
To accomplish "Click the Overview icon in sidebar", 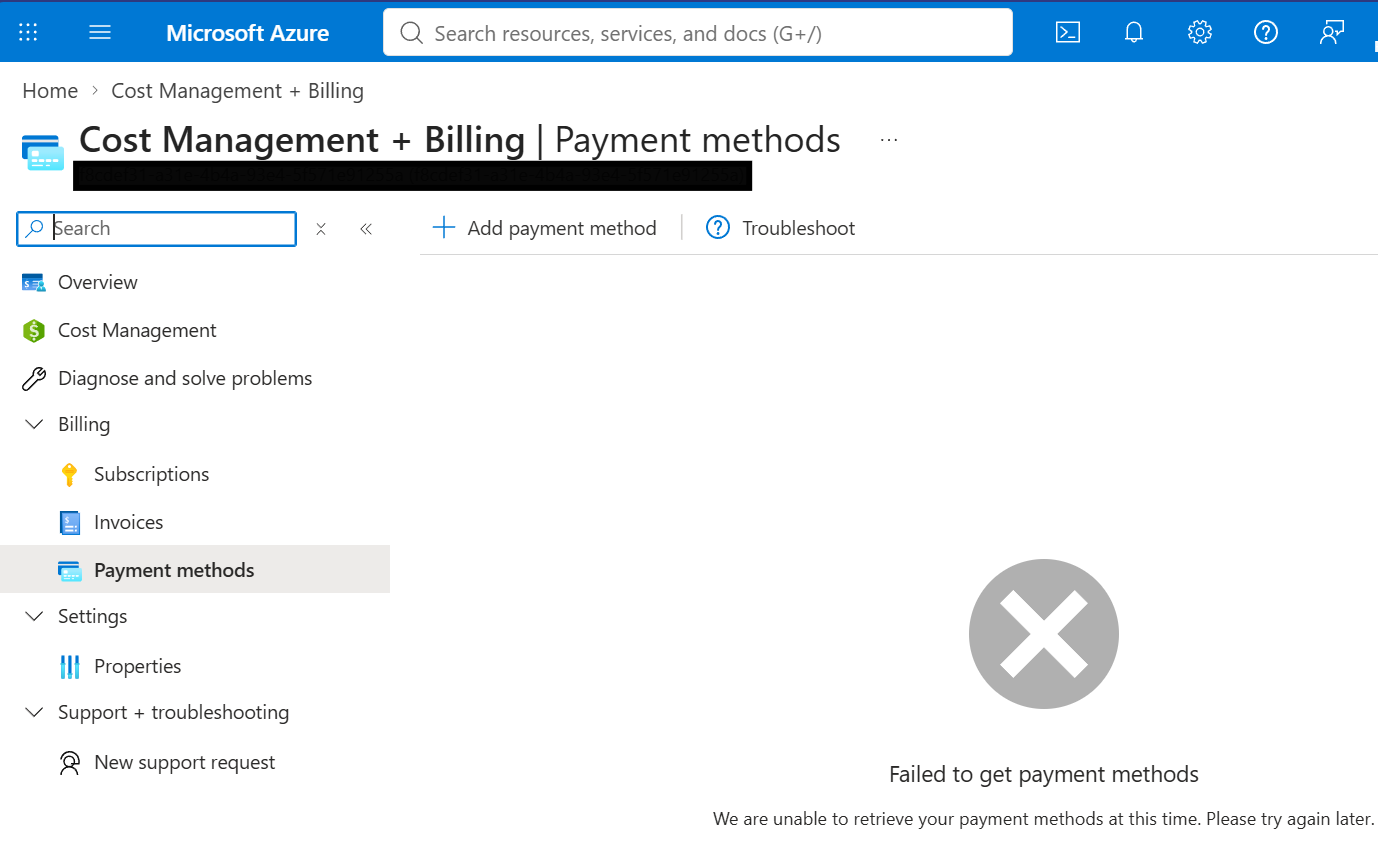I will tap(34, 283).
